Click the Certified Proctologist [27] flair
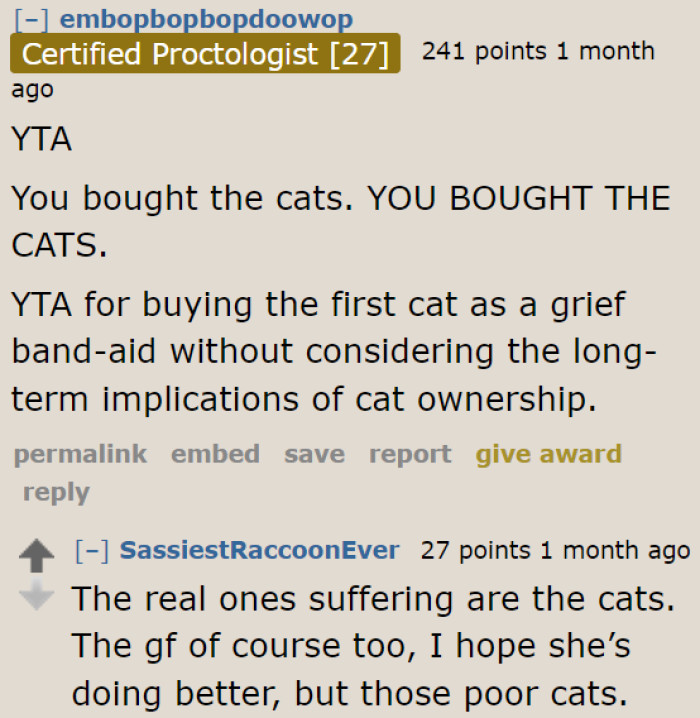 pos(205,53)
